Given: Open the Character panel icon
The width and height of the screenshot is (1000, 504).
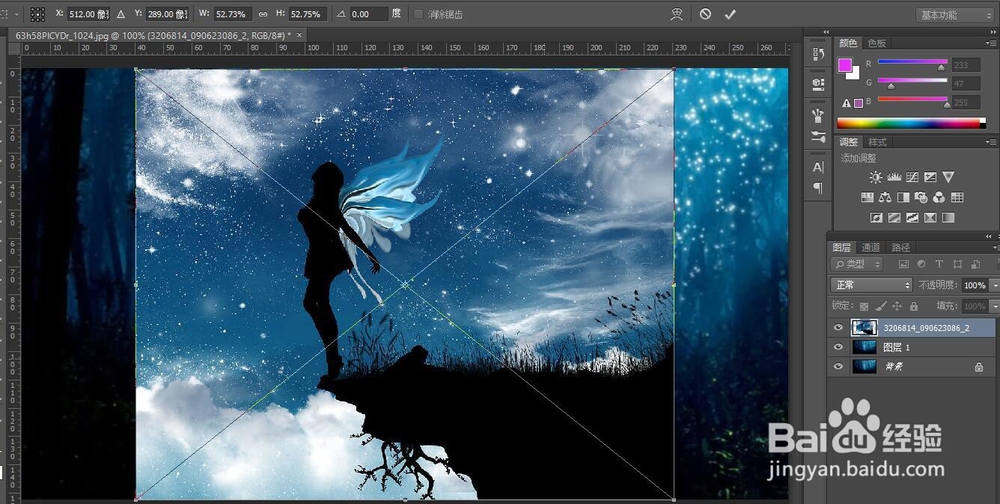Looking at the screenshot, I should (x=818, y=167).
